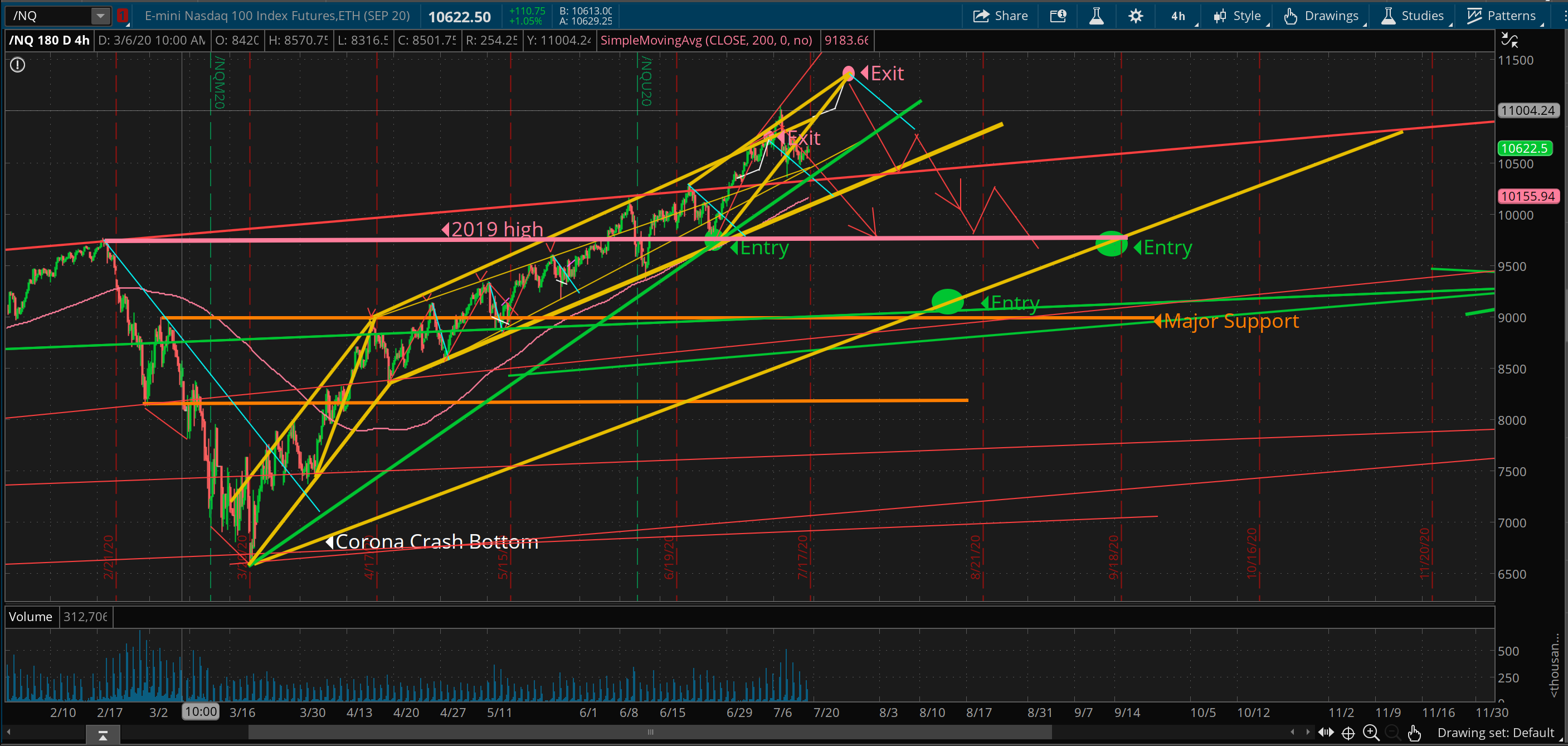Open the Patterns menu
This screenshot has width=1568, height=746.
point(1501,16)
